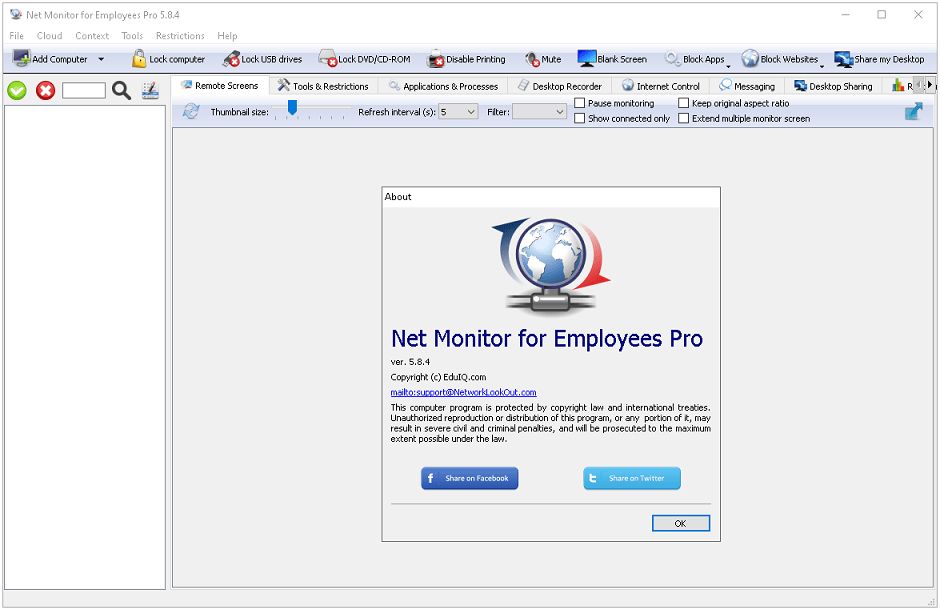Open the Tools menu
The image size is (940, 610).
coord(132,36)
